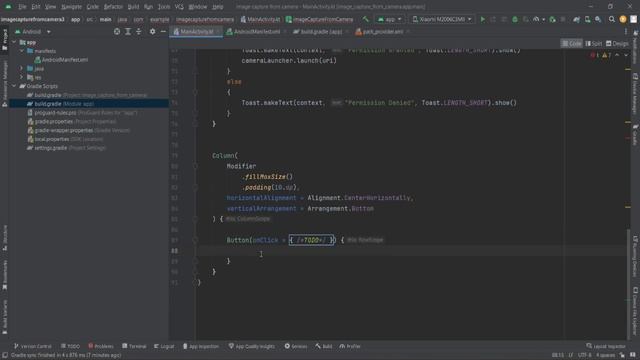The width and height of the screenshot is (640, 360).
Task: Click the green Debug app bug icon
Action: click(515, 19)
